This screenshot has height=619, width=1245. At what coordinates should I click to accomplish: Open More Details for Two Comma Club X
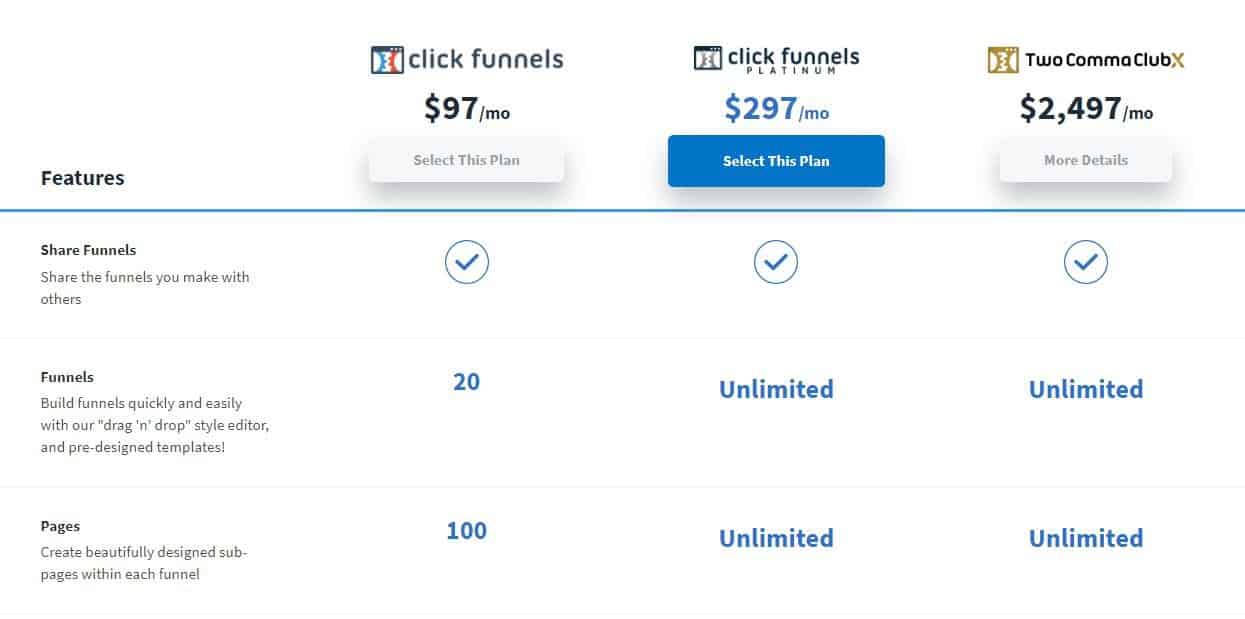[x=1086, y=160]
